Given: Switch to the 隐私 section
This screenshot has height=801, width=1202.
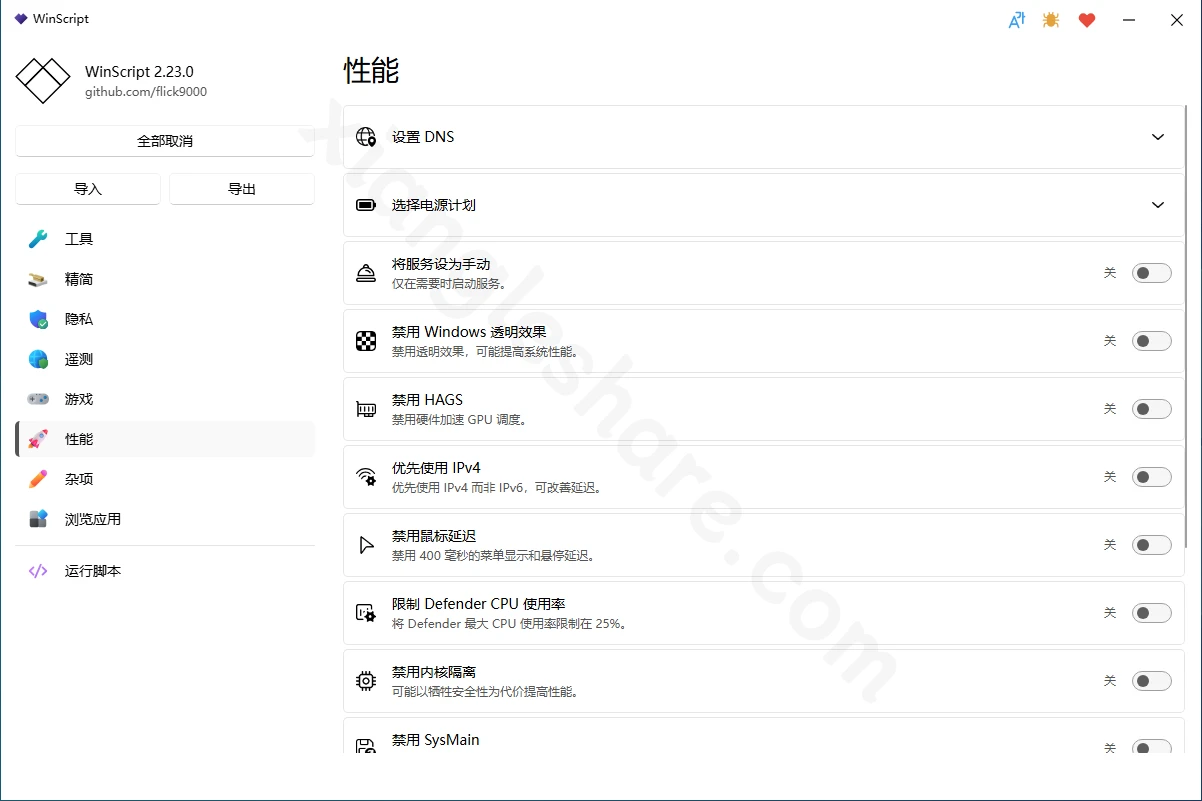Looking at the screenshot, I should (165, 319).
